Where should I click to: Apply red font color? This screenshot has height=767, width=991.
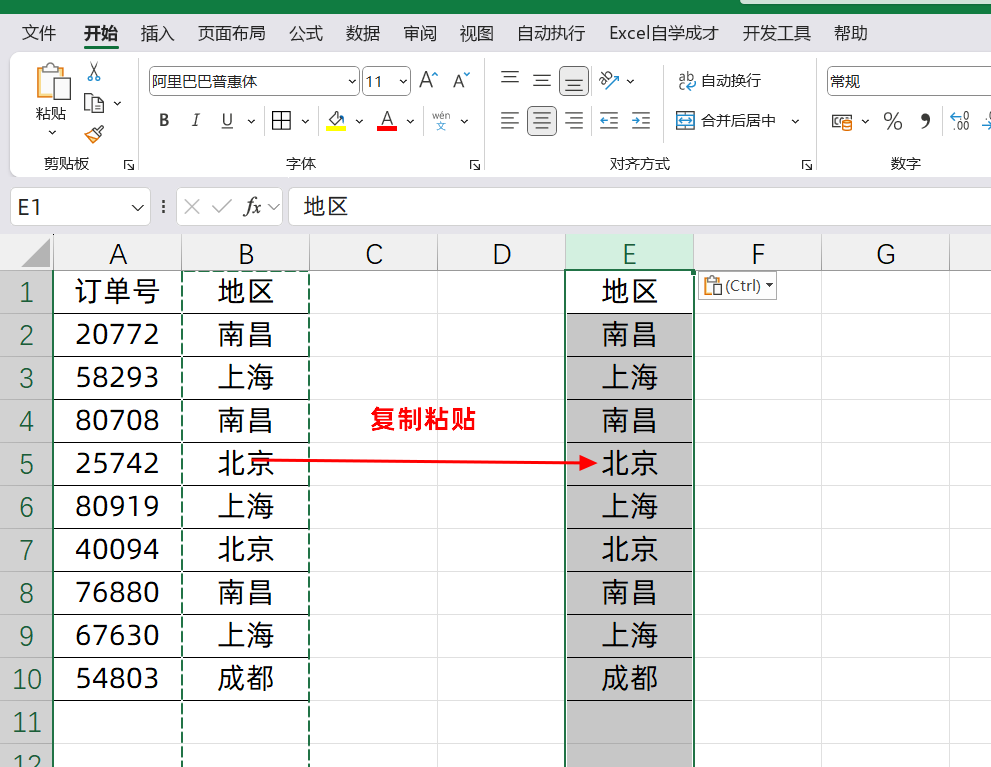[x=387, y=120]
